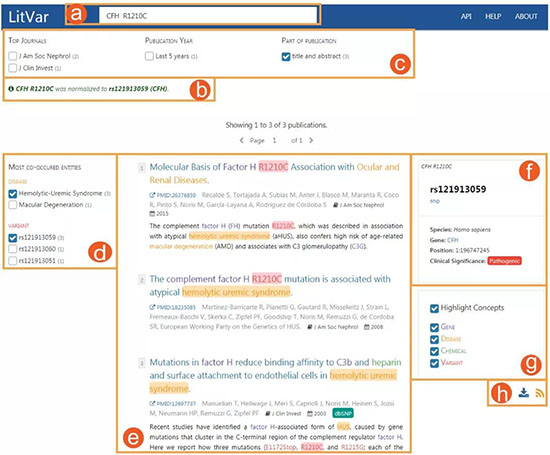
Task: Open external link icon for PMID 18235085
Action: point(152,307)
